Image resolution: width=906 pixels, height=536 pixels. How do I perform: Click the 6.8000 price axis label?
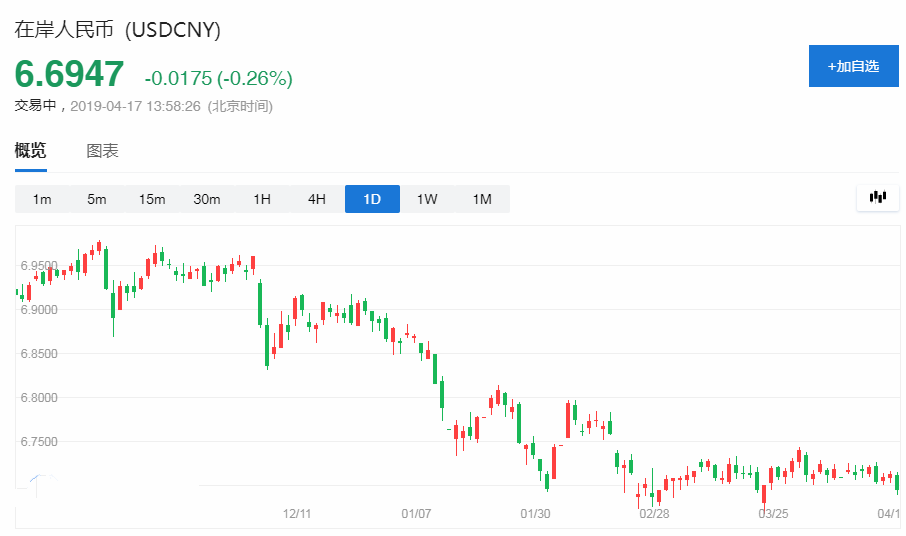click(38, 398)
